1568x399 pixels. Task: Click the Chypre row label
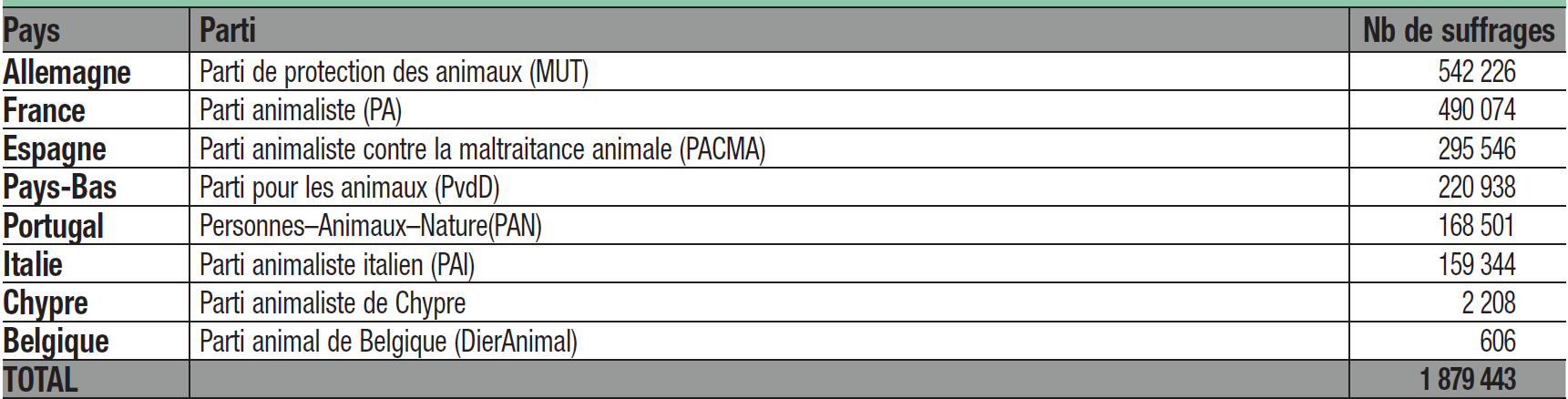tap(46, 302)
